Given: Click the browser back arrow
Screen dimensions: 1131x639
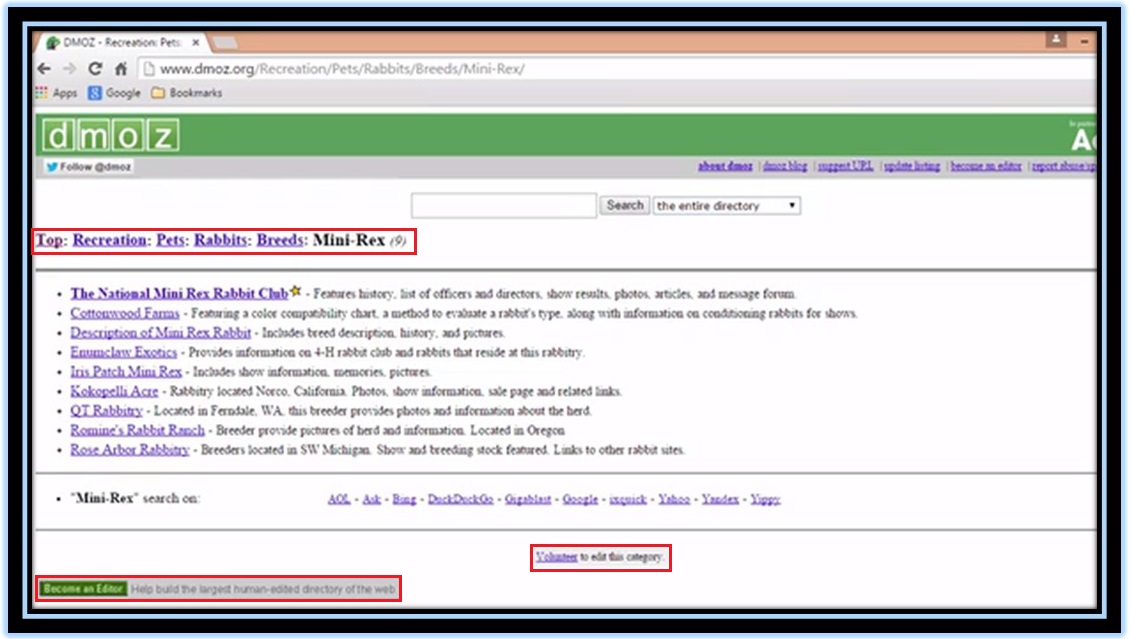Looking at the screenshot, I should 44,69.
